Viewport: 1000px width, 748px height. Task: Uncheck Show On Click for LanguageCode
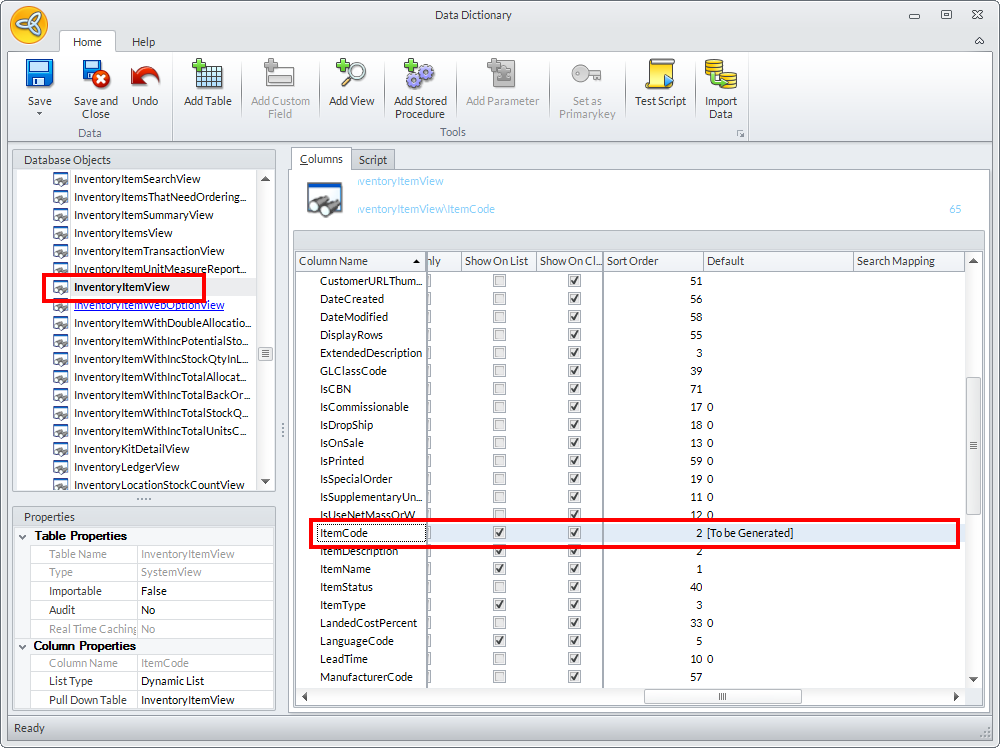click(574, 641)
